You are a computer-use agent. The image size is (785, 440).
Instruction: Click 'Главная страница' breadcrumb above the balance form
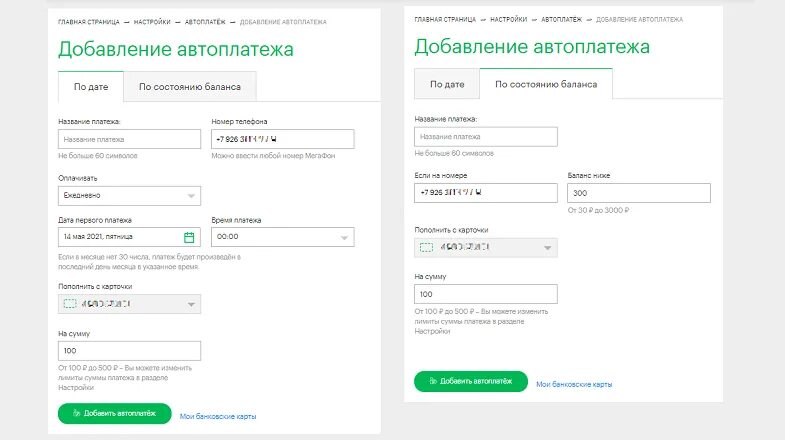point(445,20)
